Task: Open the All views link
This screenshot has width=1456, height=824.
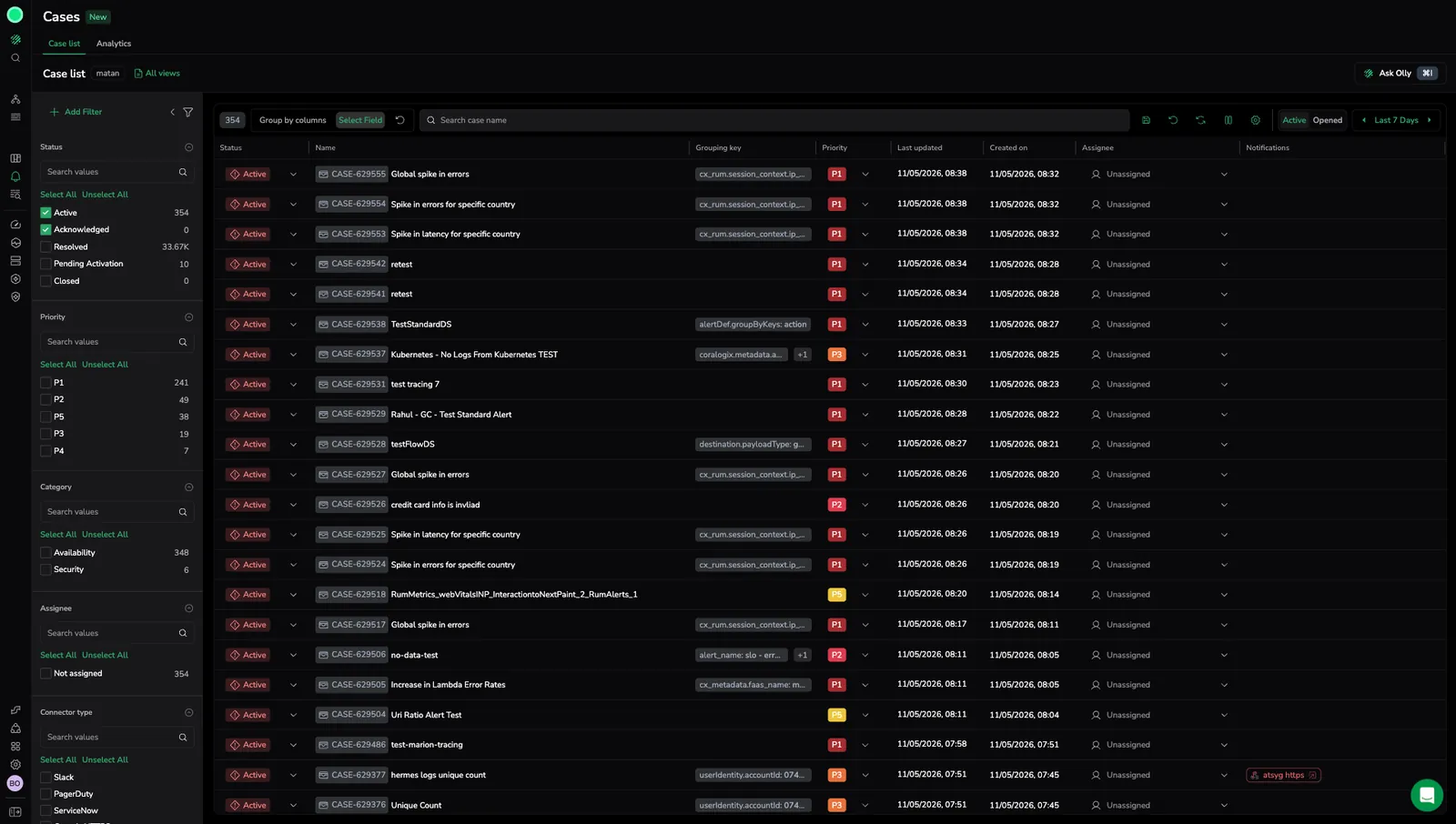Action: tap(157, 74)
